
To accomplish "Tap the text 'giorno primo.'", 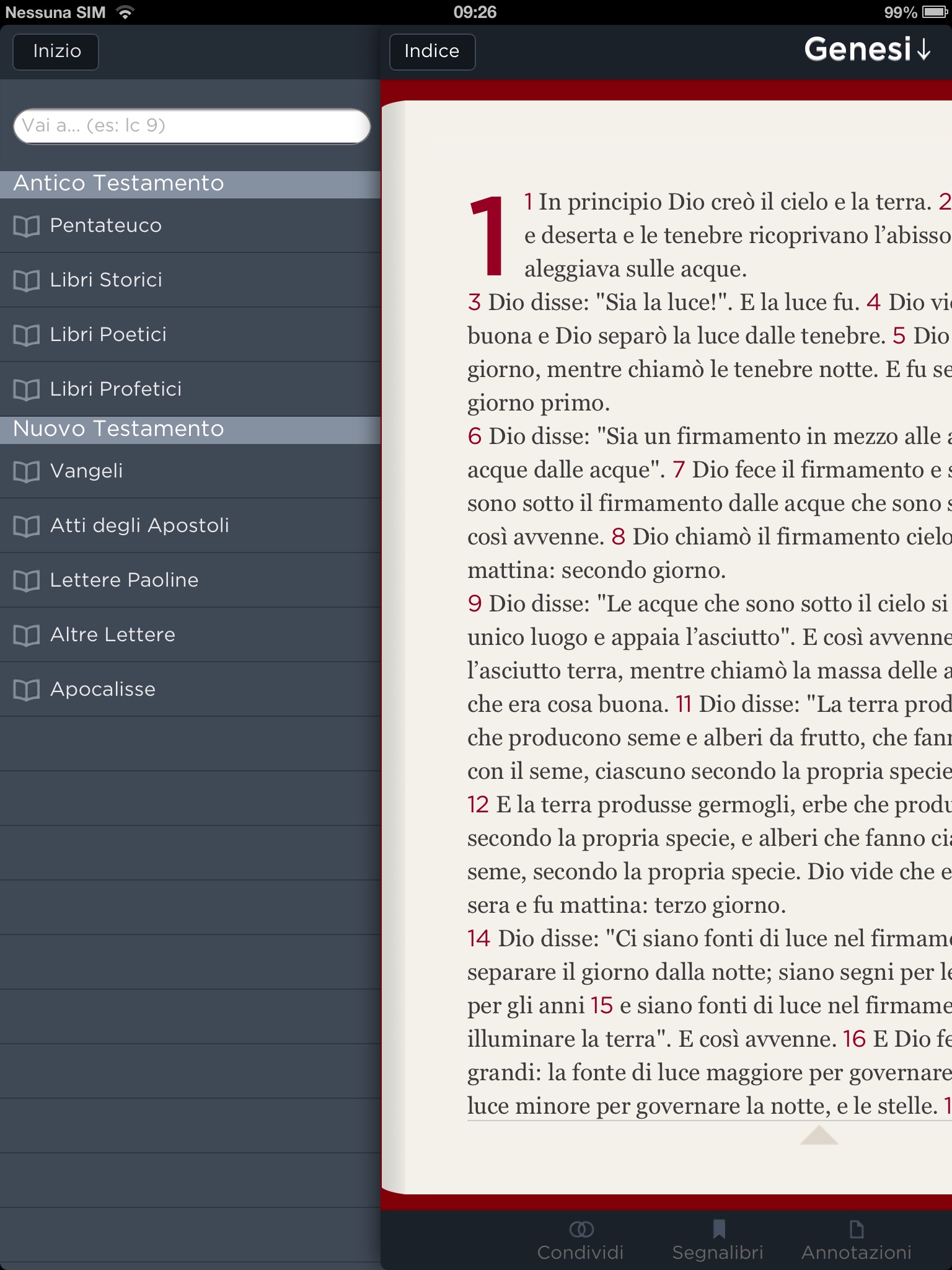I will [x=539, y=403].
